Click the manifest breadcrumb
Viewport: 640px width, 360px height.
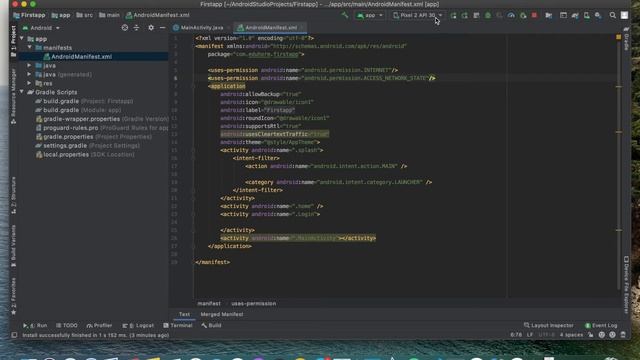pyautogui.click(x=209, y=304)
